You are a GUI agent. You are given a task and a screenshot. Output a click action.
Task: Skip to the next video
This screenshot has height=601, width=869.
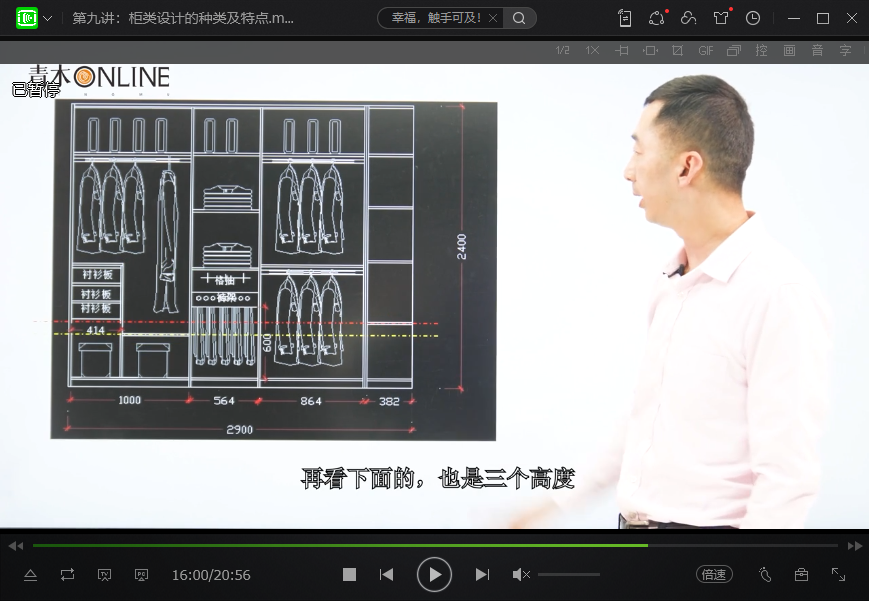482,574
